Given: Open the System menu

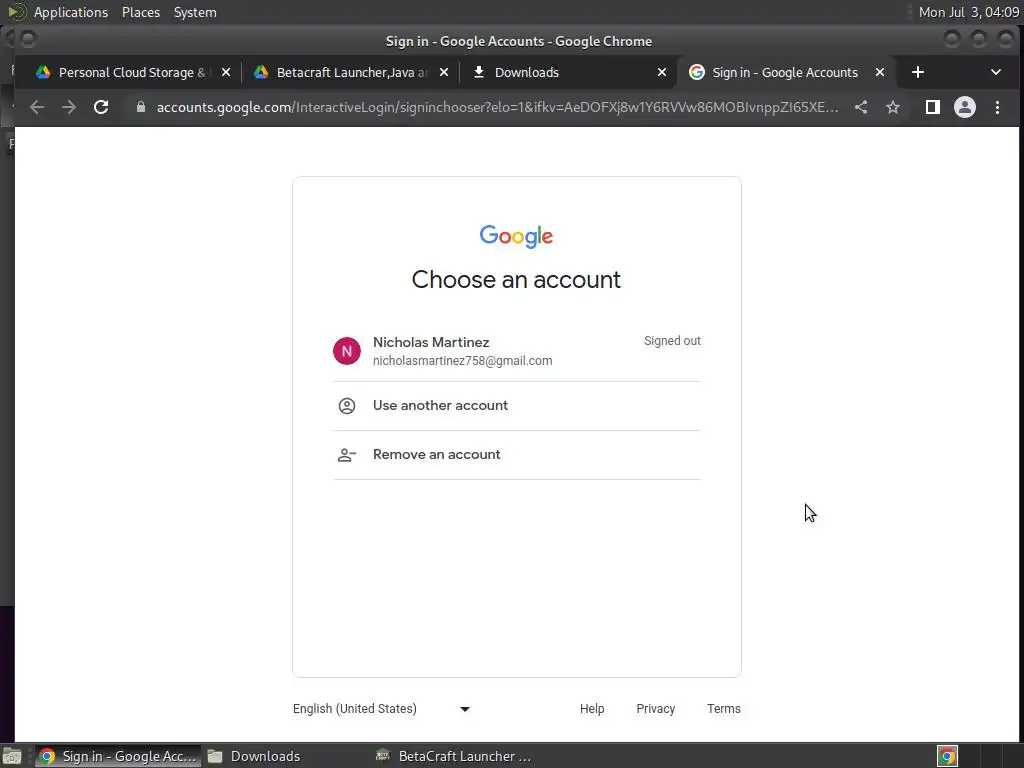Looking at the screenshot, I should click(x=195, y=12).
